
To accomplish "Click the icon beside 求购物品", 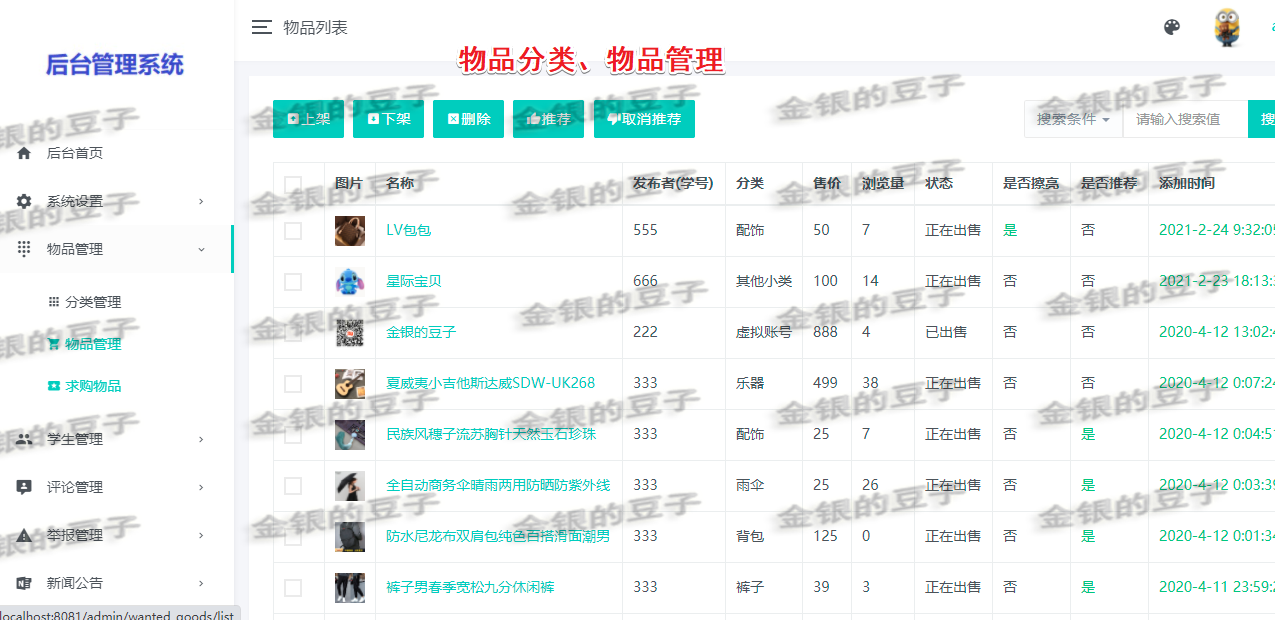I will pos(54,386).
